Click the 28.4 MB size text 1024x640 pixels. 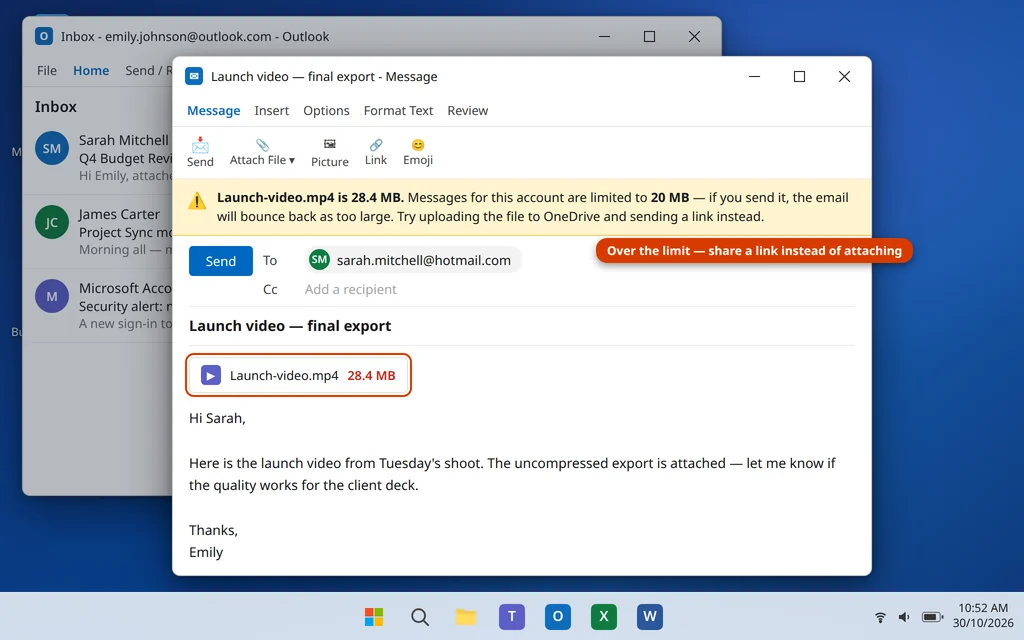(x=371, y=376)
